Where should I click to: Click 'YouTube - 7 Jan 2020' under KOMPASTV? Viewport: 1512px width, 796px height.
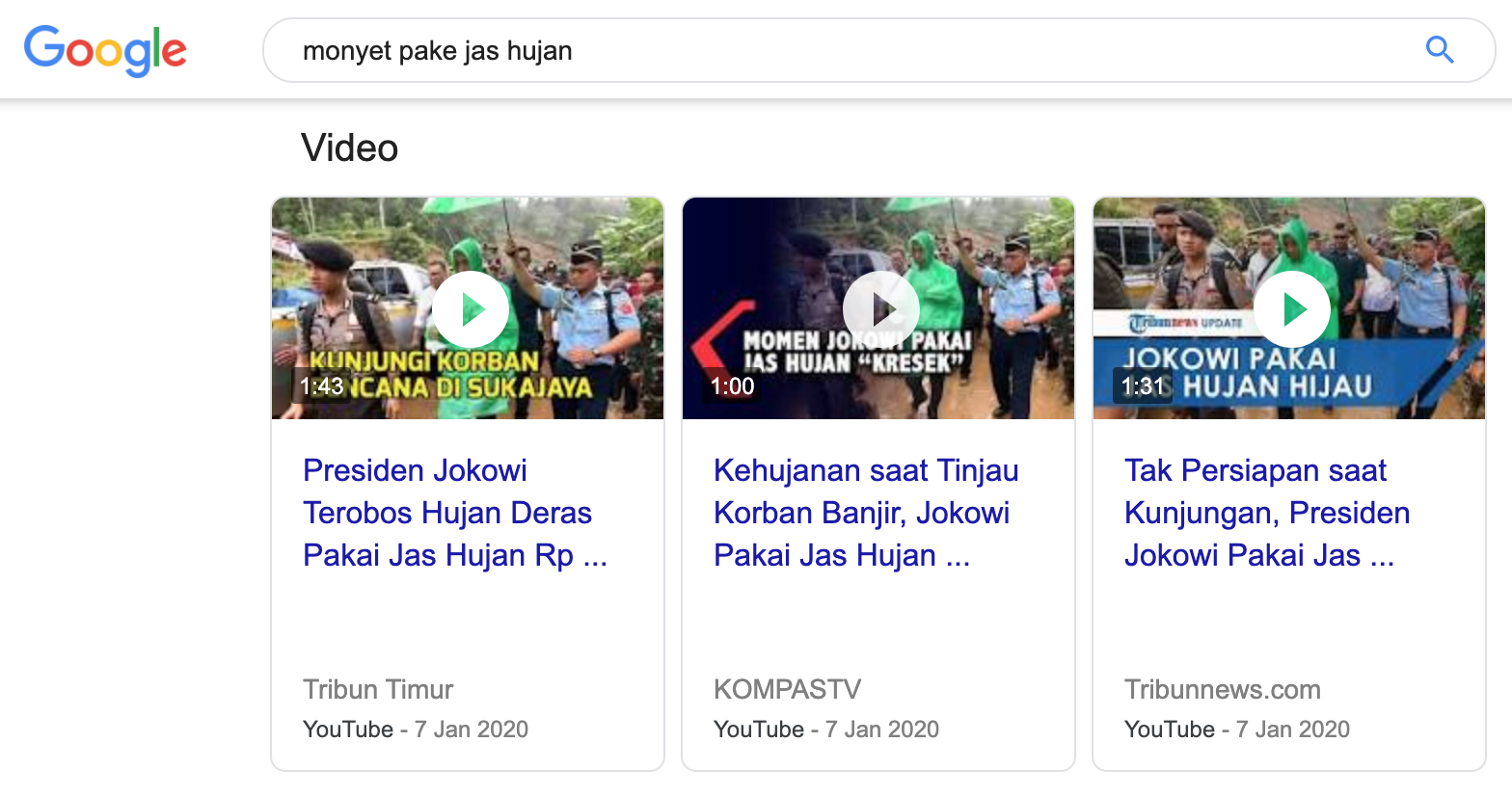(826, 730)
